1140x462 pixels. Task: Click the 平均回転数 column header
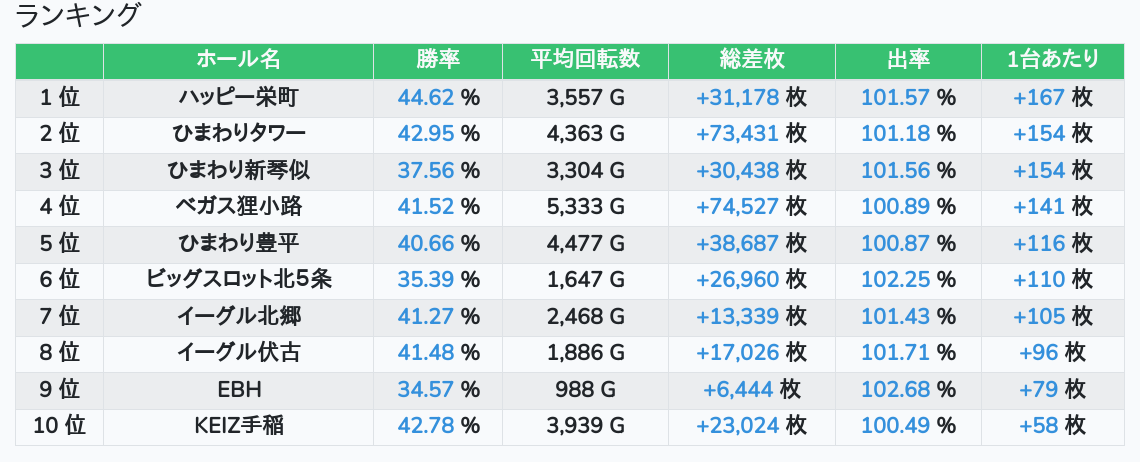[x=585, y=60]
